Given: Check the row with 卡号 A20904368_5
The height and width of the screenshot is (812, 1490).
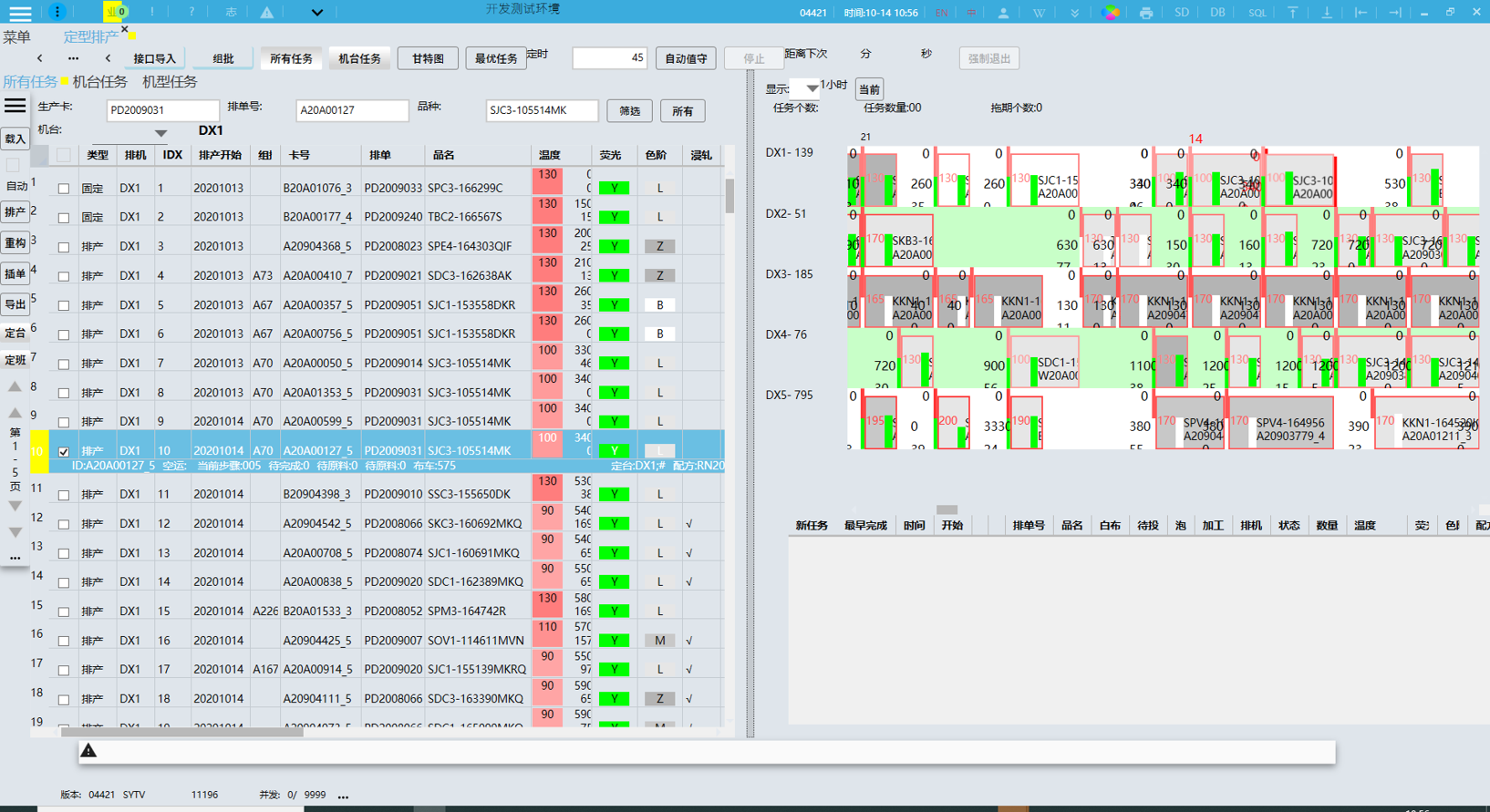Looking at the screenshot, I should 64,247.
